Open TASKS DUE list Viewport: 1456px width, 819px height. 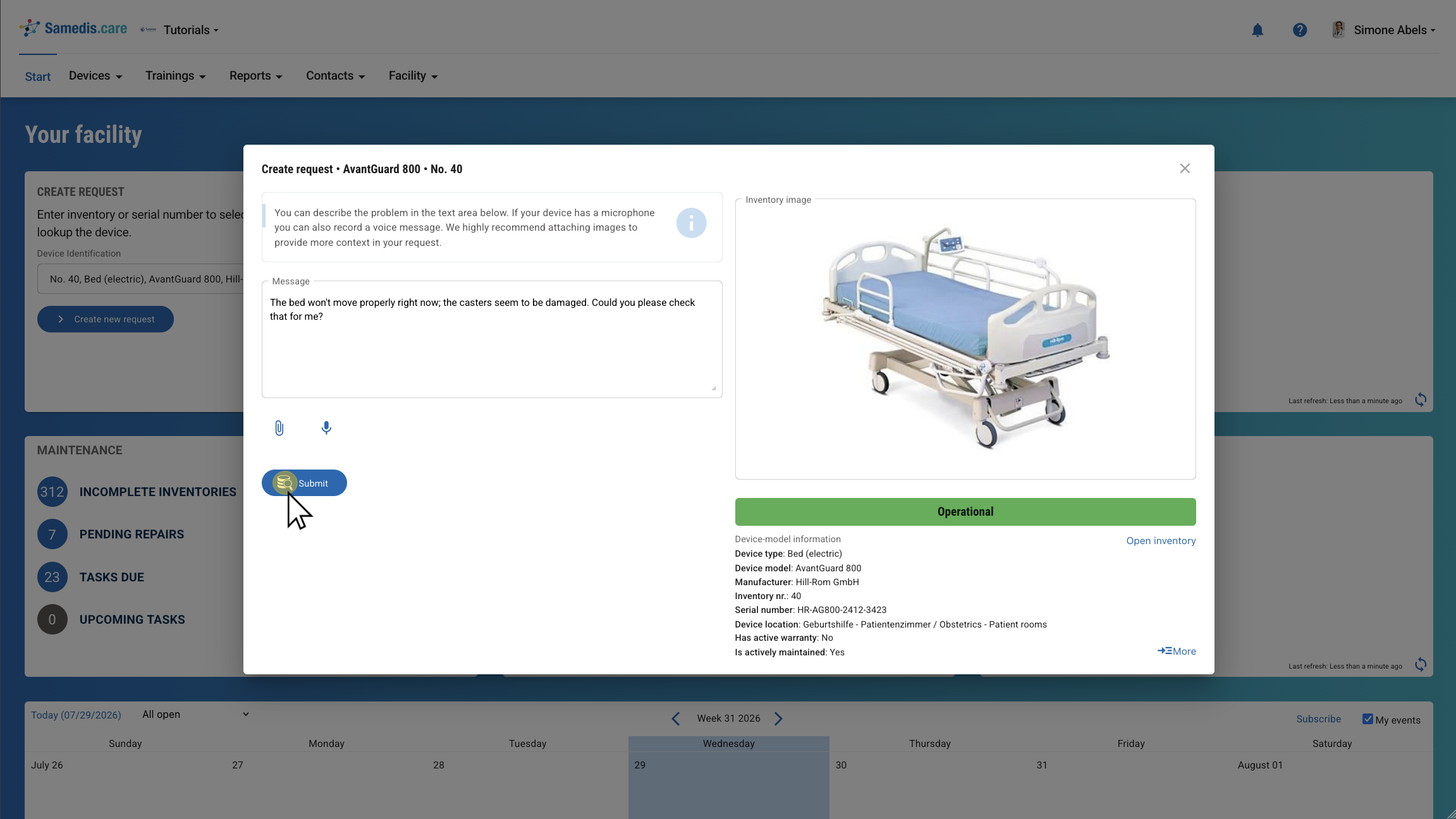[112, 577]
